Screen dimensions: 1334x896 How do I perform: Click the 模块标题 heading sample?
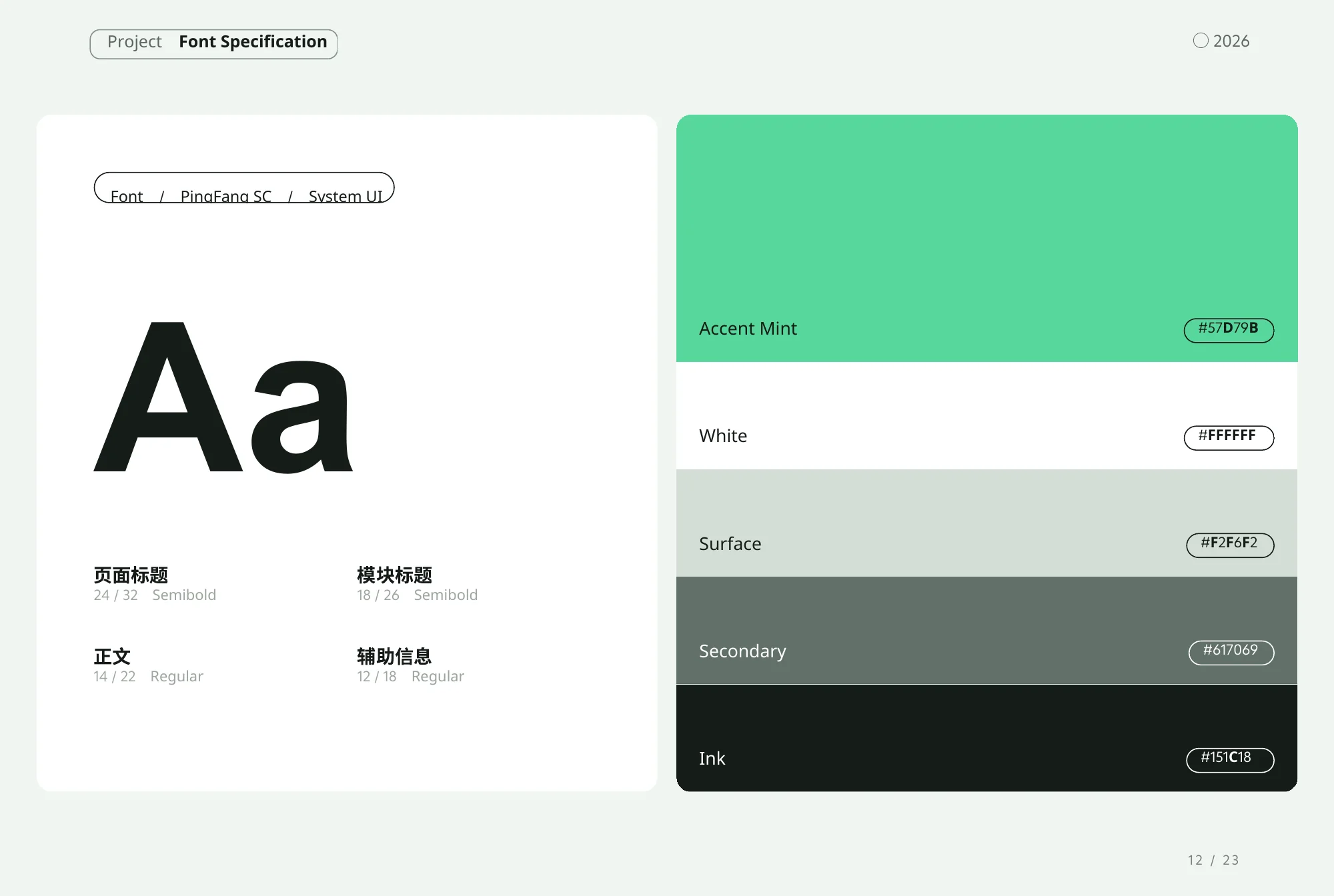click(394, 575)
